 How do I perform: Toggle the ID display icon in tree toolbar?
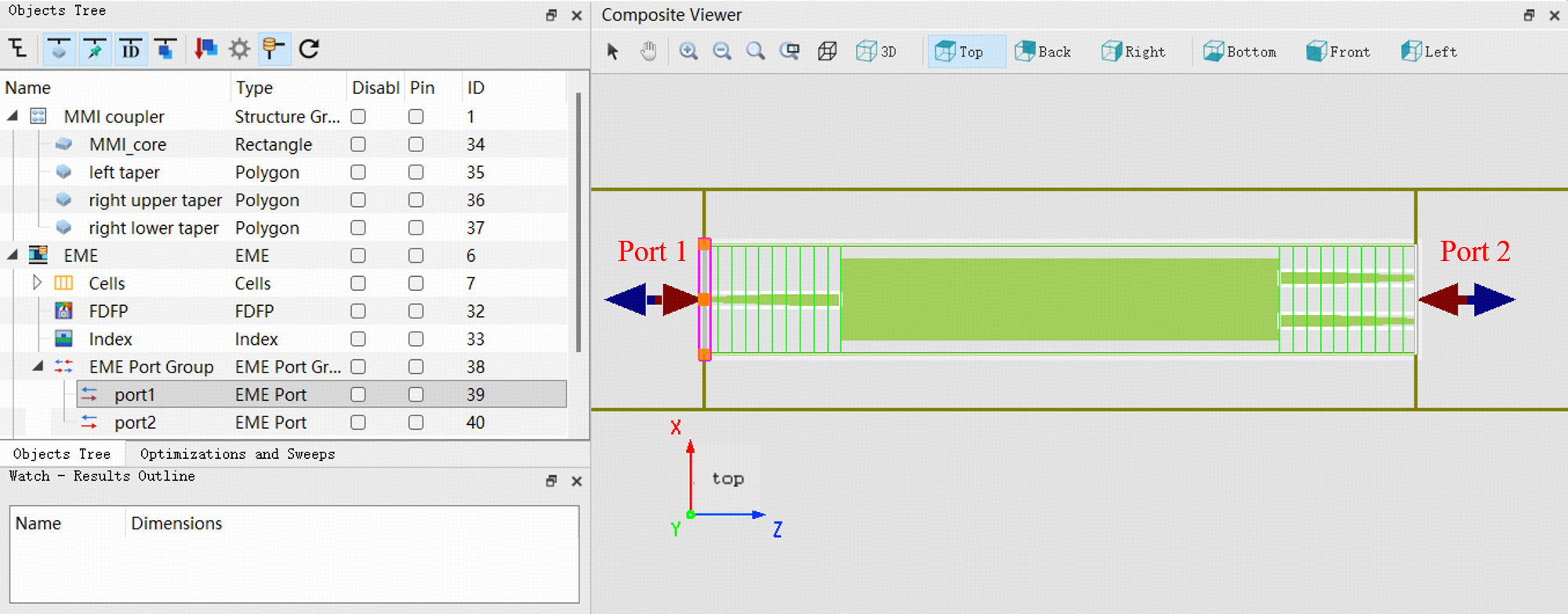(x=130, y=49)
